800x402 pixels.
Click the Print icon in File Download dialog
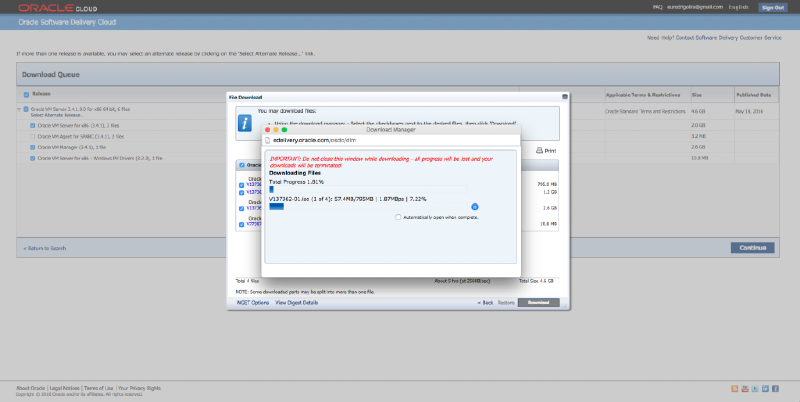545,150
